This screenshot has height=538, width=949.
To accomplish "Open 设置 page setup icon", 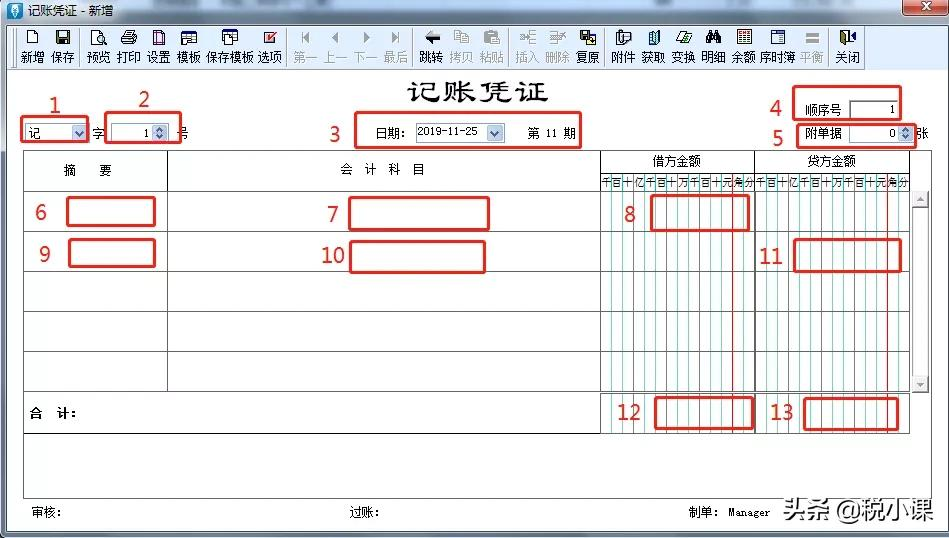I will pos(159,47).
